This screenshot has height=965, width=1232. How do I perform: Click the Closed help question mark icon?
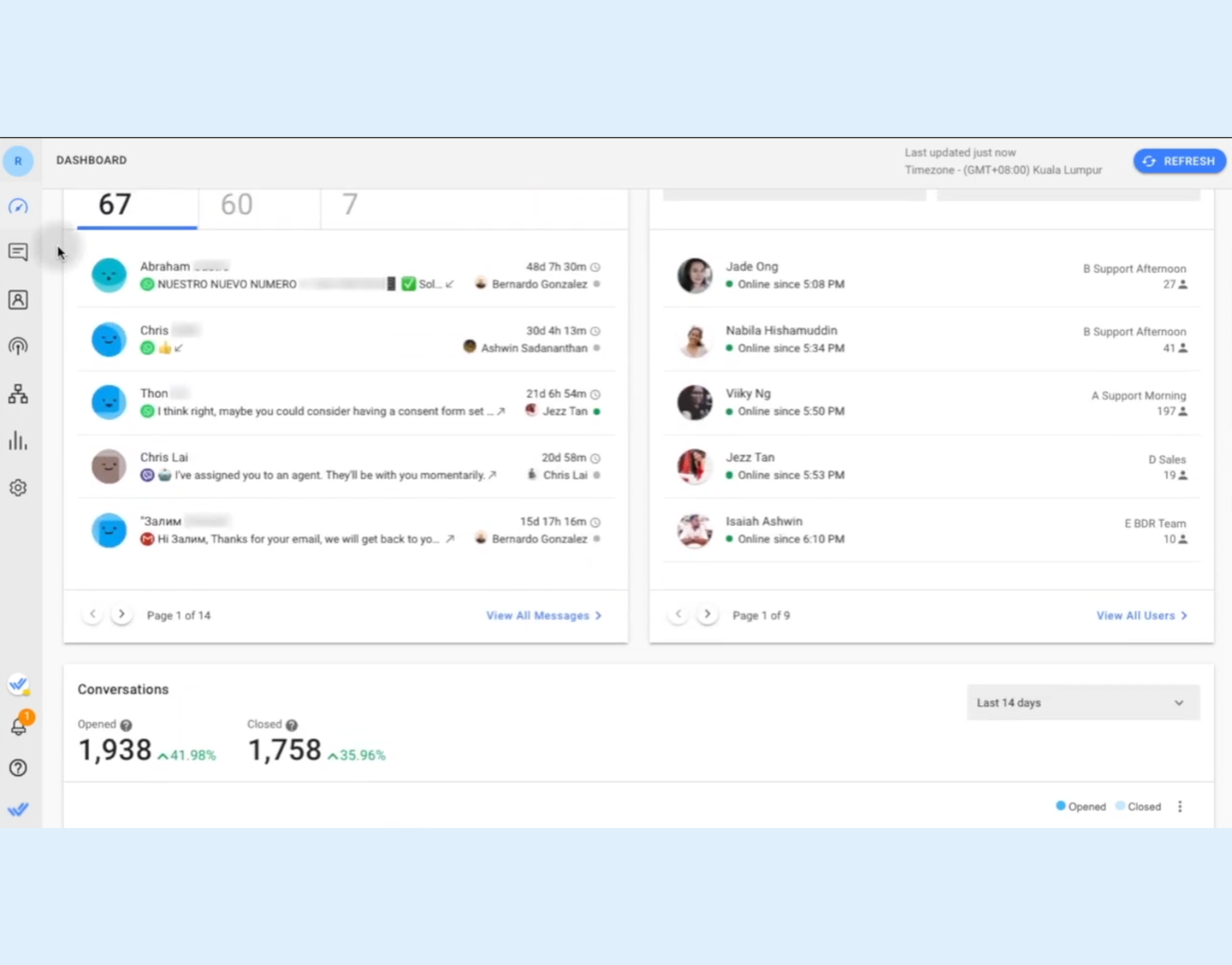(292, 725)
